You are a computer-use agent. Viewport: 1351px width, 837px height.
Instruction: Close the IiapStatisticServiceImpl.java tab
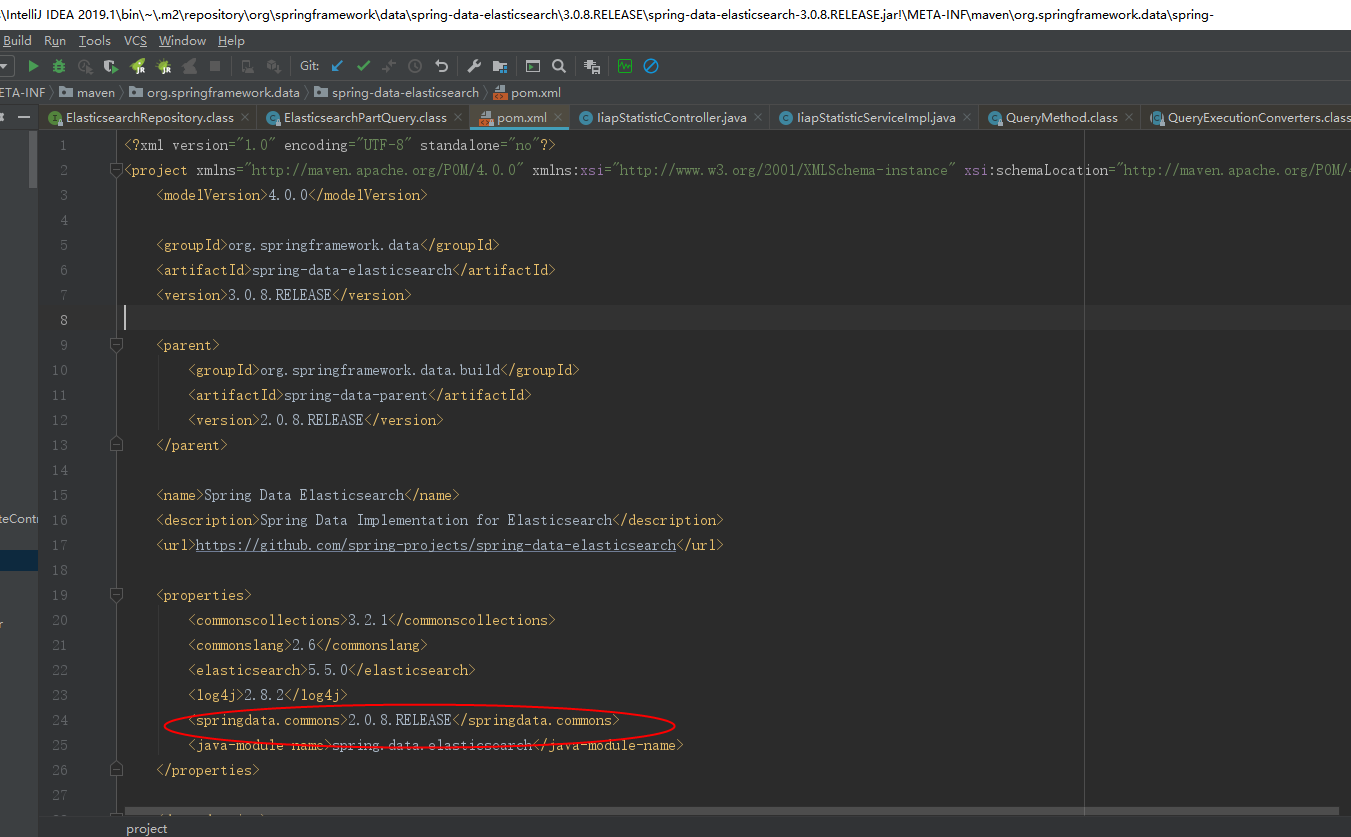pyautogui.click(x=966, y=118)
